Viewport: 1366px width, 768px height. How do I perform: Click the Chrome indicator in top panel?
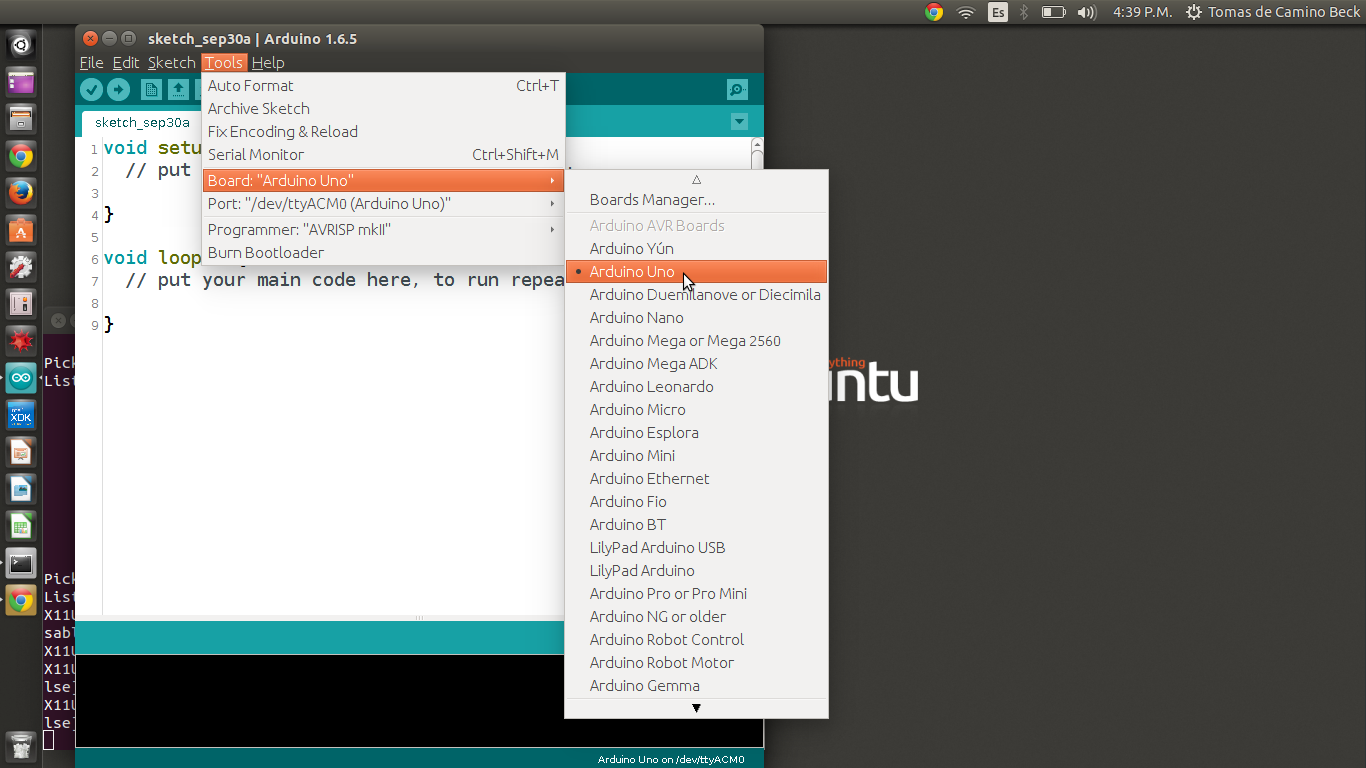point(934,12)
